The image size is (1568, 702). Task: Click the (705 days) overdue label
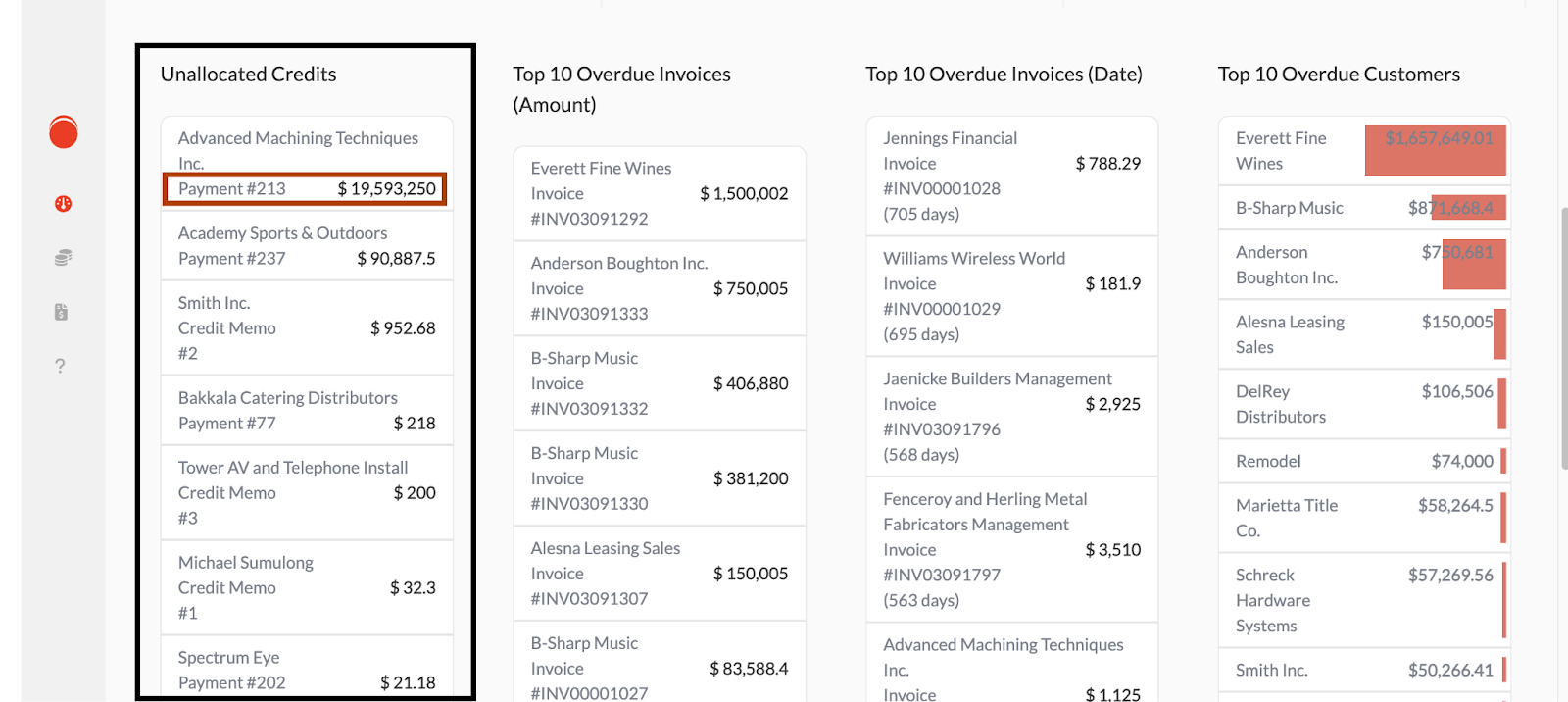click(x=921, y=214)
